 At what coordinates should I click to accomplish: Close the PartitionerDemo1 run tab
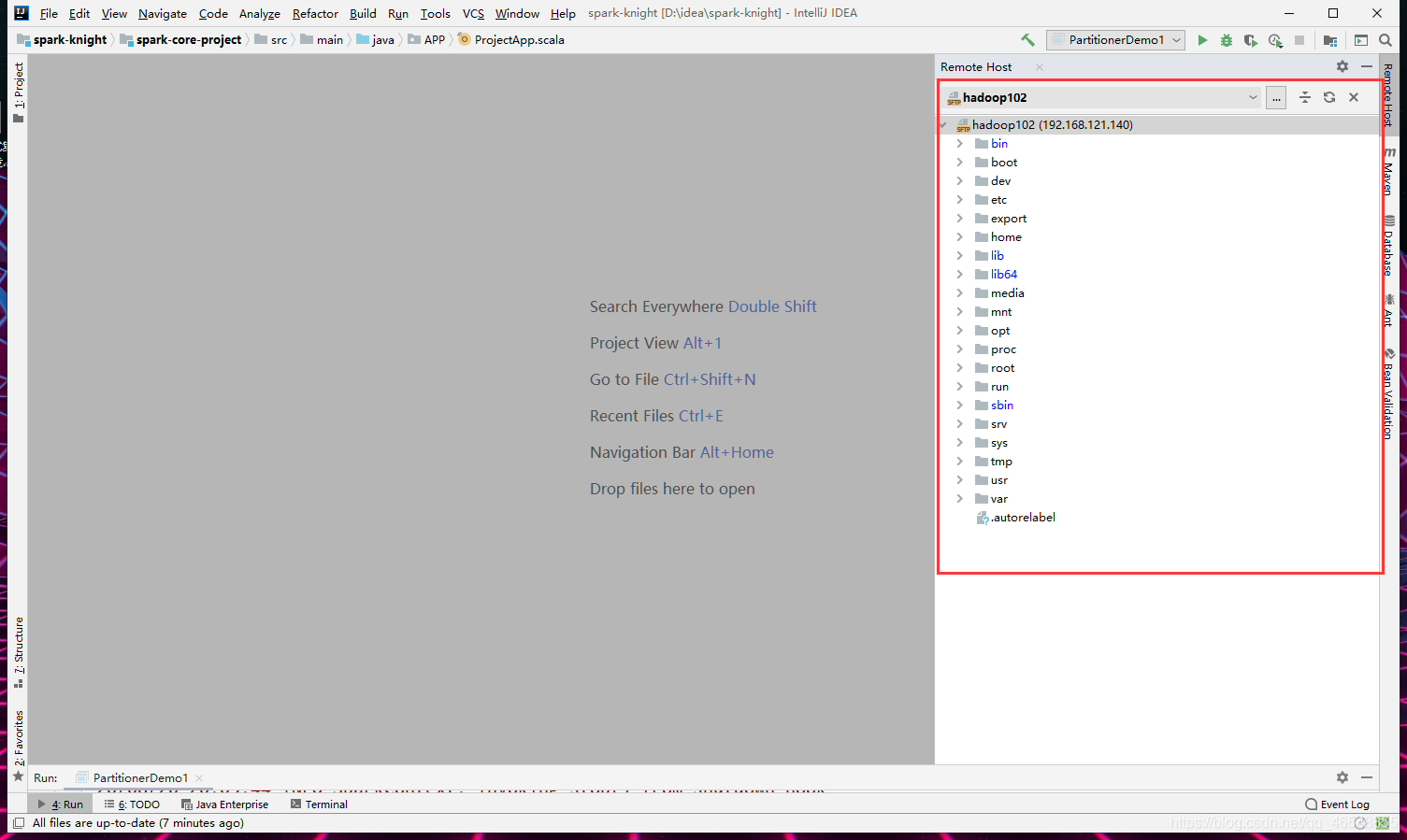(199, 778)
